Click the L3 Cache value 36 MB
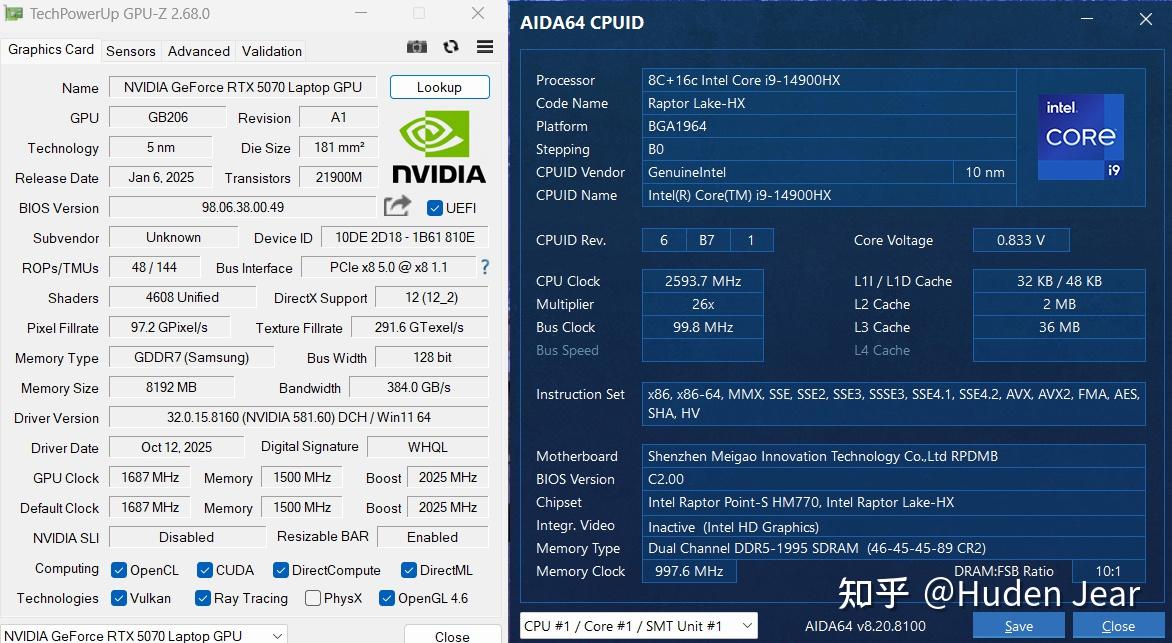The width and height of the screenshot is (1172, 643). (x=1059, y=327)
